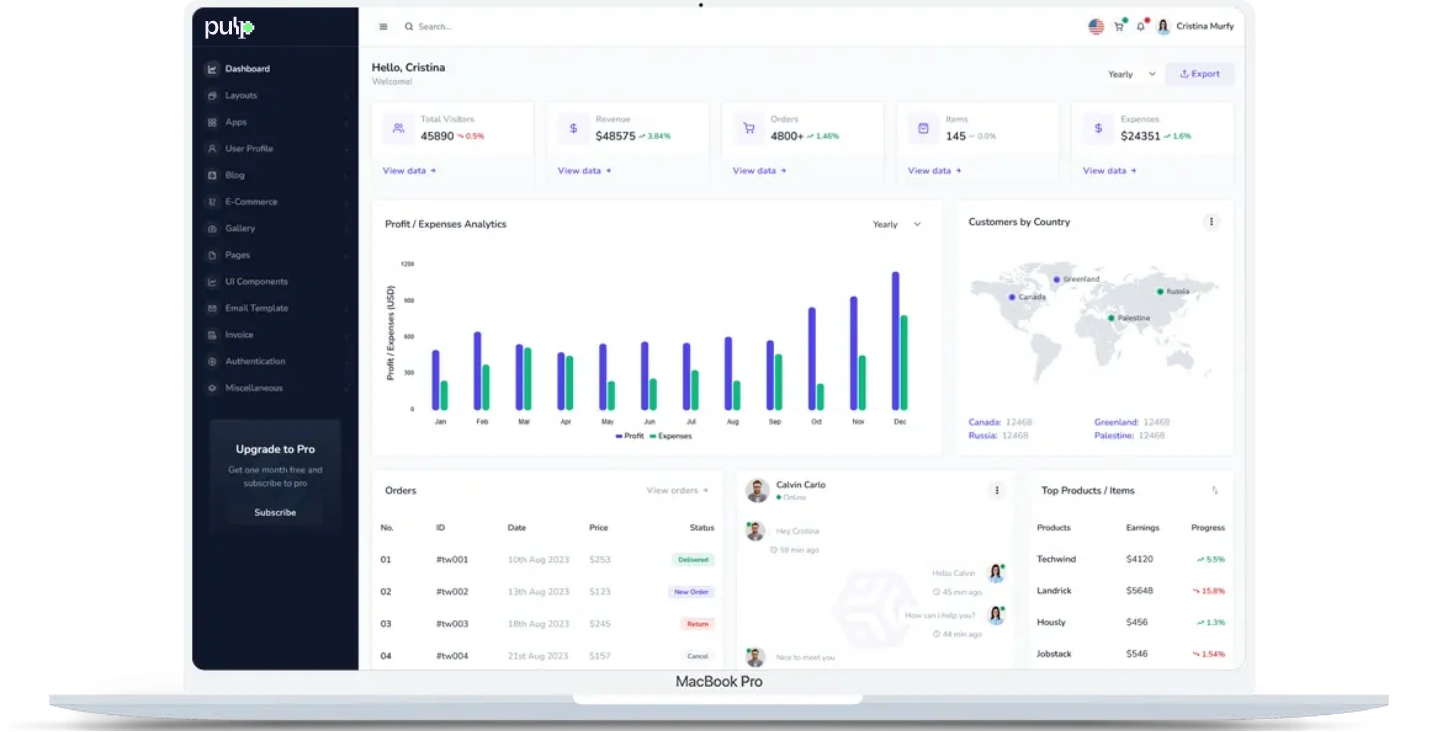Open the Customers by Country options menu
1448x732 pixels.
pos(1211,222)
